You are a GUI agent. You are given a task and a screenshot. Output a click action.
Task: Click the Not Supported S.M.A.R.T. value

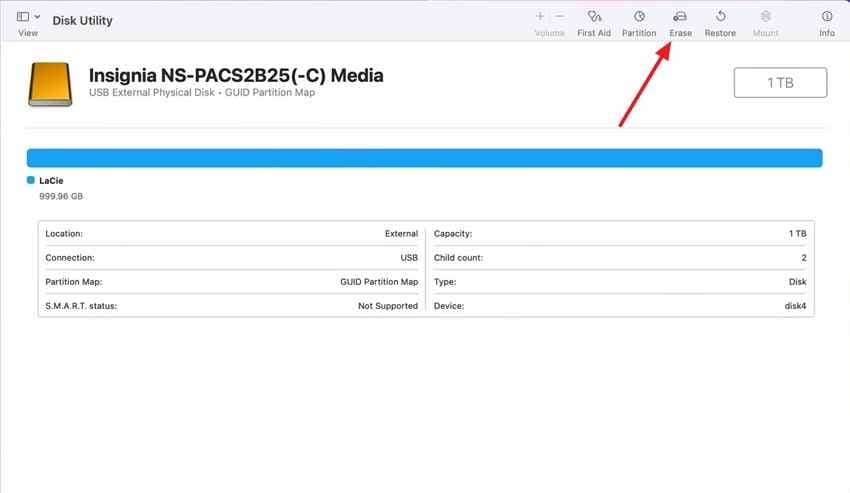tap(388, 306)
